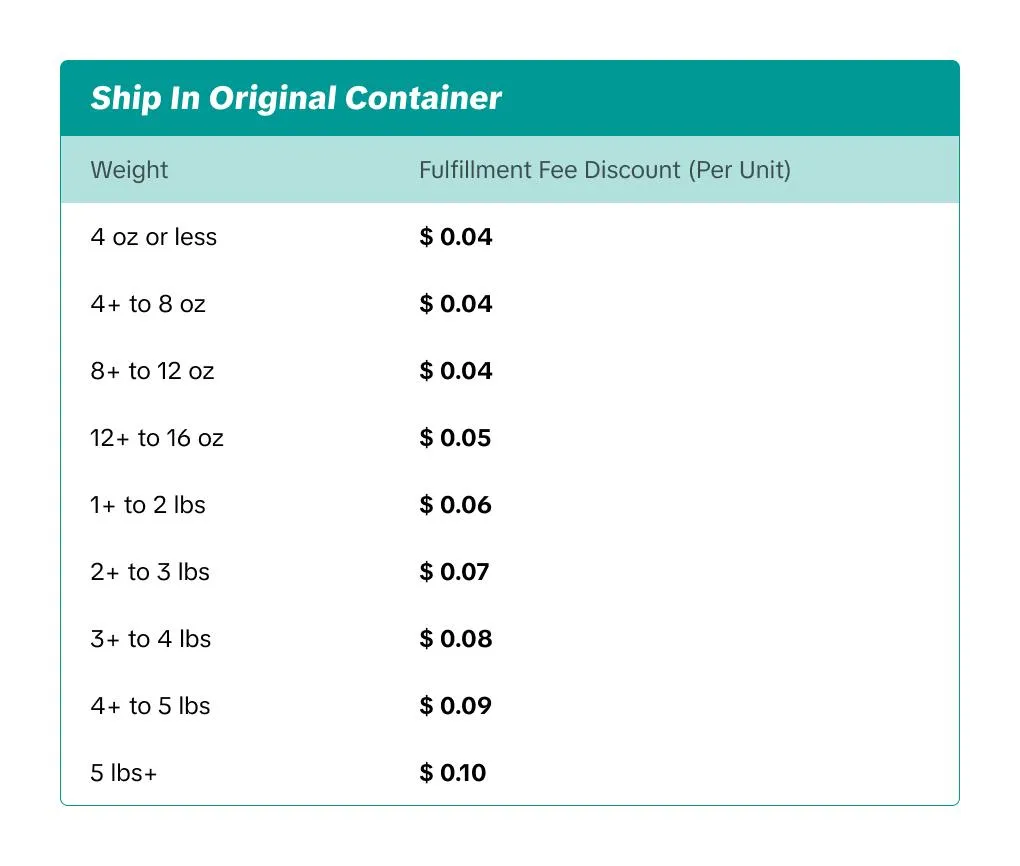This screenshot has width=1020, height=866.
Task: Click the Ship In Original Container title
Action: [296, 98]
